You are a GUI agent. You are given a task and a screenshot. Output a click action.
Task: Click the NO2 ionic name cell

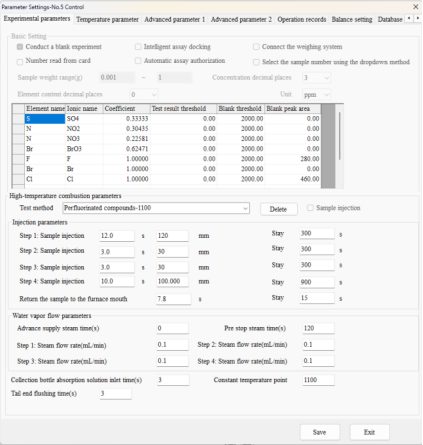[x=84, y=129]
